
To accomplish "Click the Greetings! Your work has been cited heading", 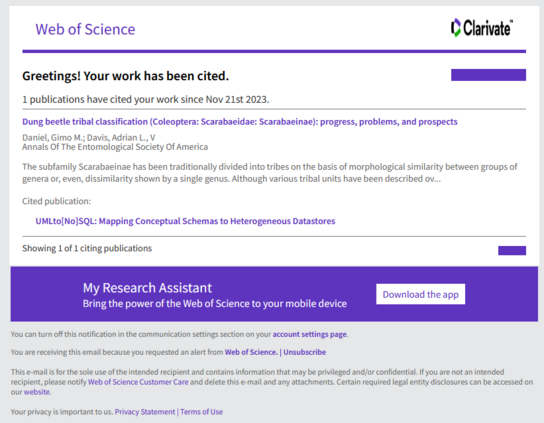I will point(126,76).
